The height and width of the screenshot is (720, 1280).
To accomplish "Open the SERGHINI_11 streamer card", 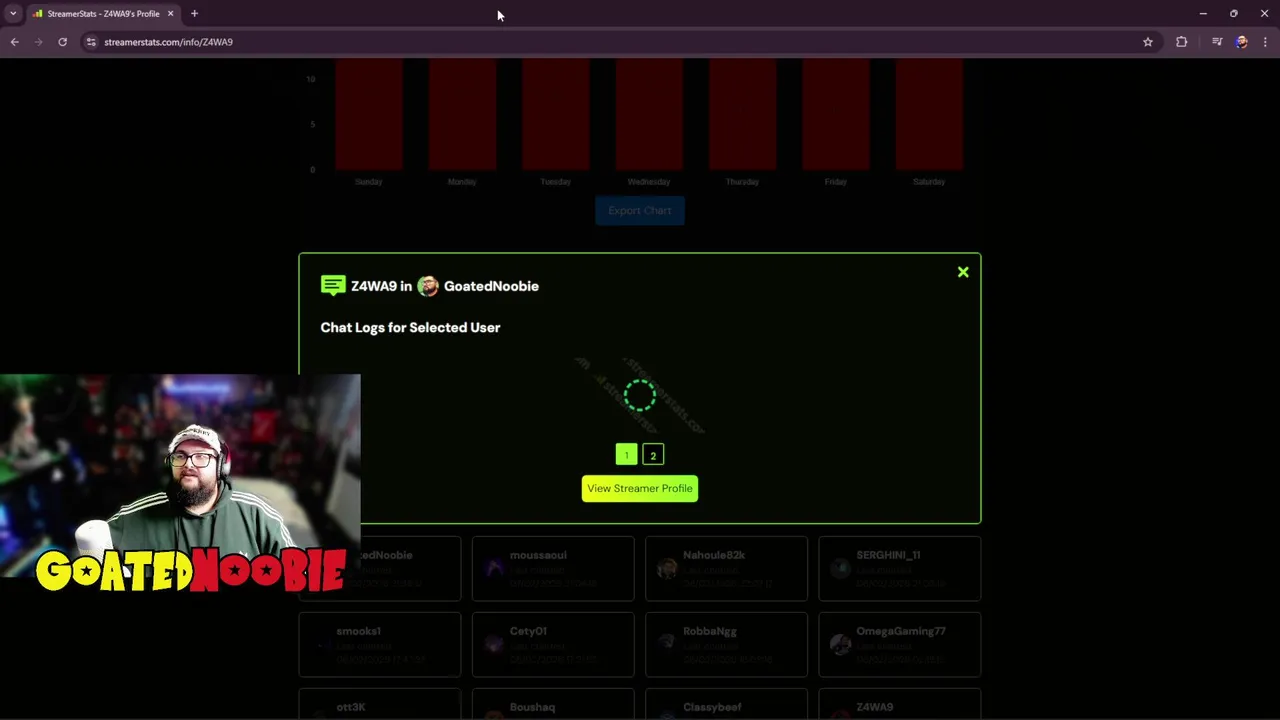I will pyautogui.click(x=900, y=569).
